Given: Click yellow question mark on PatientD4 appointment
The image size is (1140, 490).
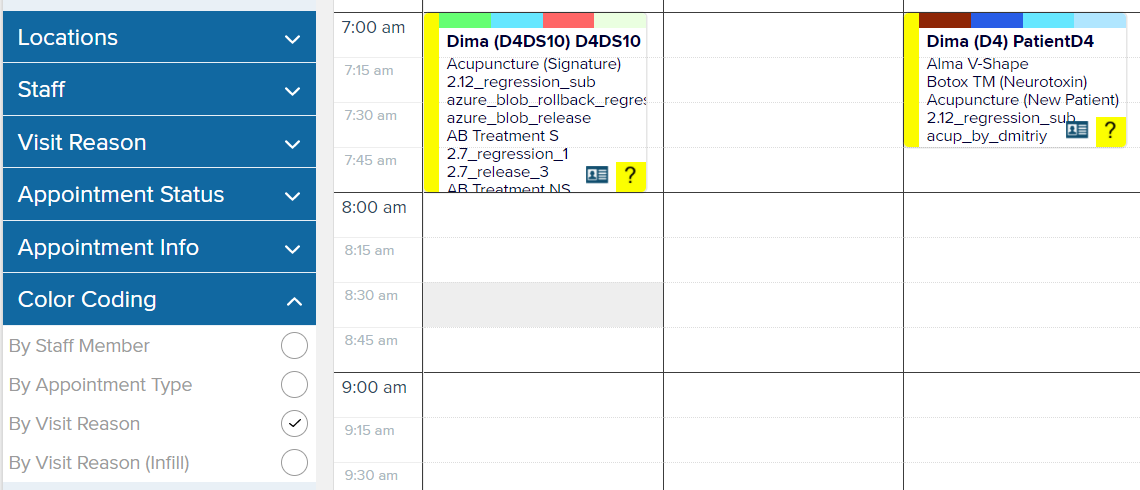Looking at the screenshot, I should coord(1110,131).
